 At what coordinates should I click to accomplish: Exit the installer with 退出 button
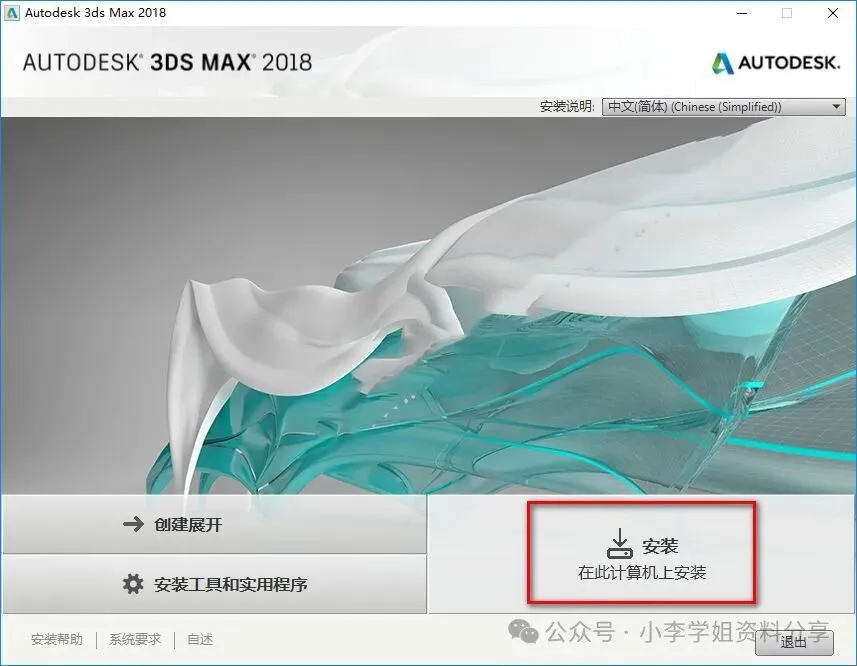(794, 643)
